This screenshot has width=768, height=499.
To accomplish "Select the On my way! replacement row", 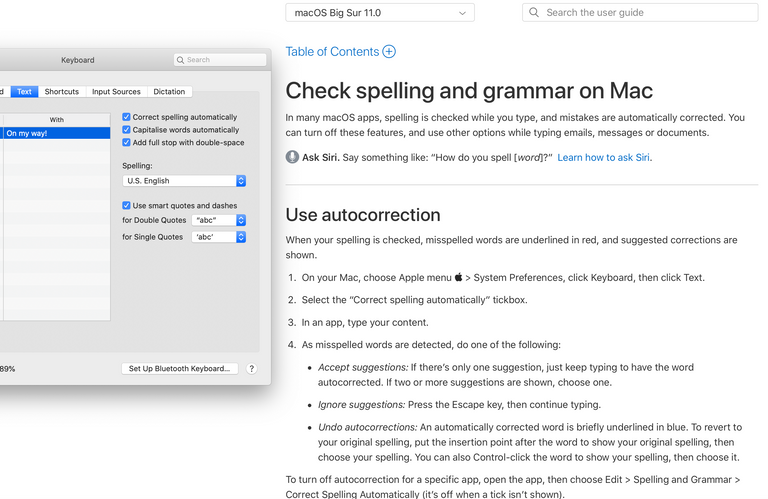I will point(56,133).
